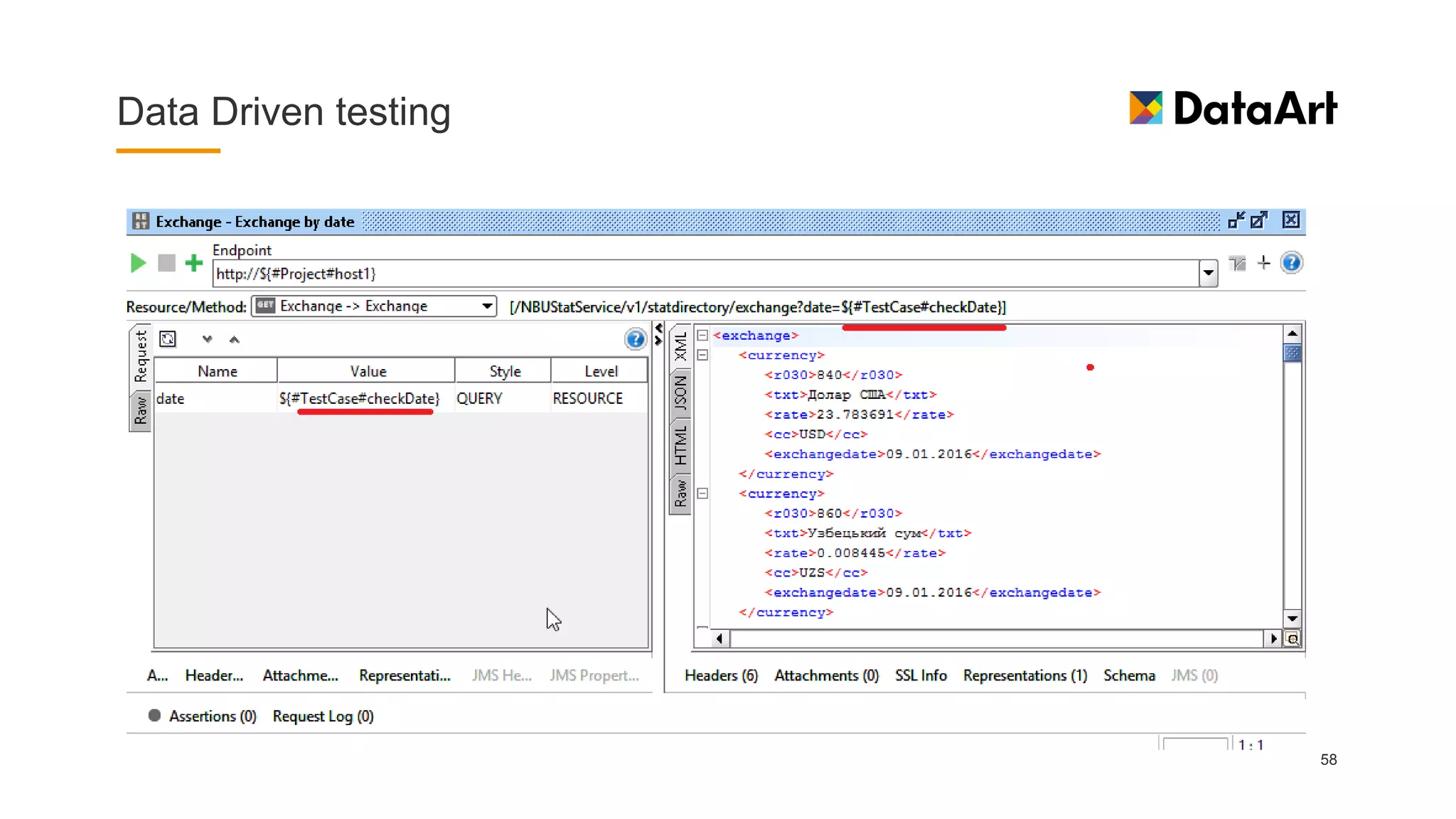Open the JMS Propert... tab

point(594,675)
